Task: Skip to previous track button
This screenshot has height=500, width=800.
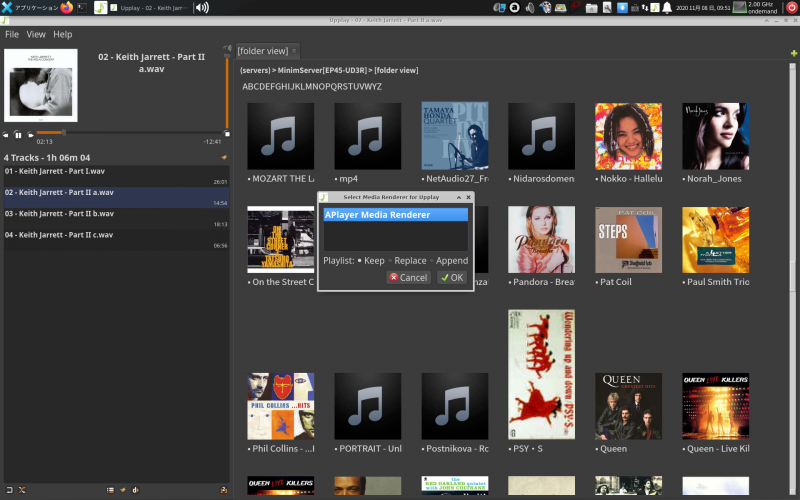Action: [6, 135]
